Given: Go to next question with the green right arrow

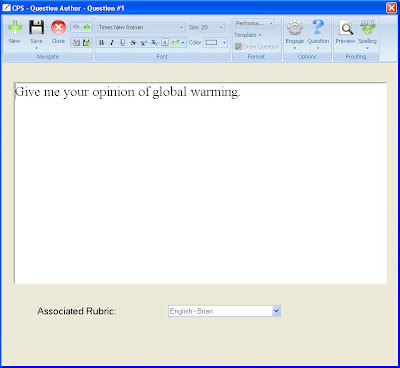Looking at the screenshot, I should click(x=87, y=27).
